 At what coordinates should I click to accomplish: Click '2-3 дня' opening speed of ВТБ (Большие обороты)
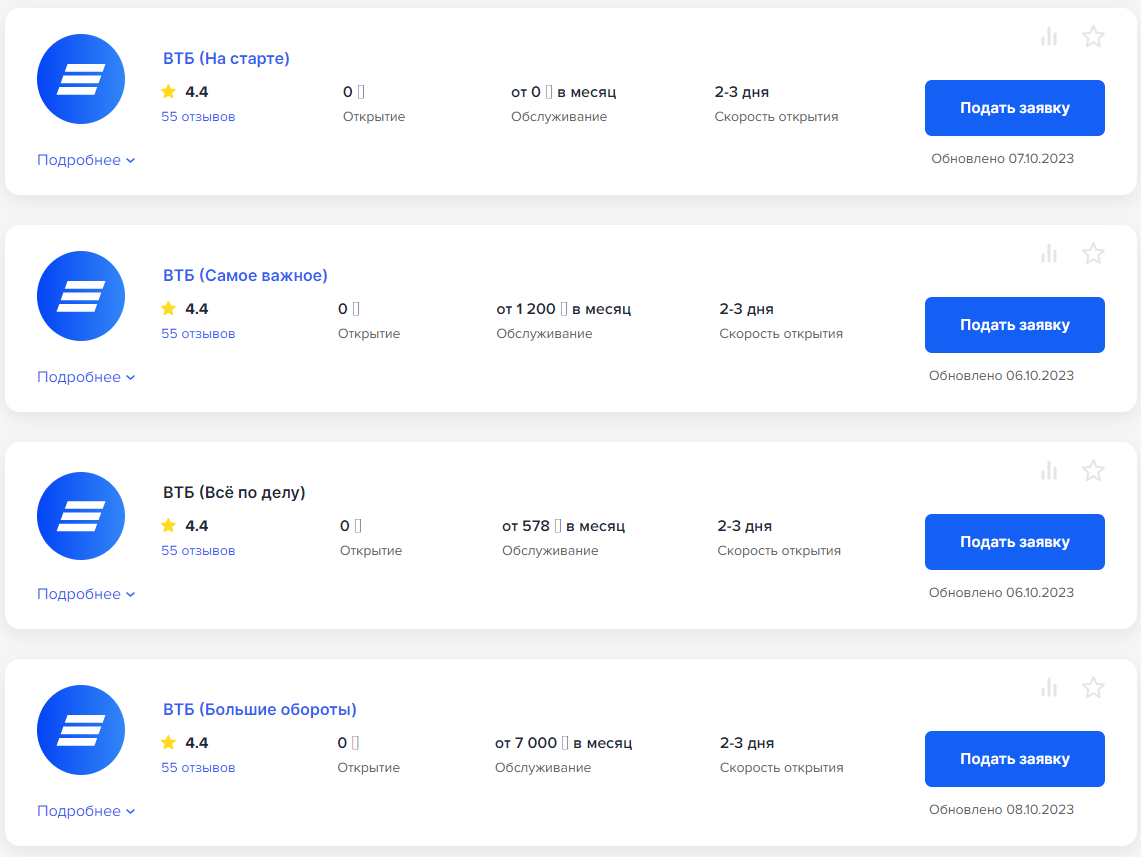pos(747,743)
